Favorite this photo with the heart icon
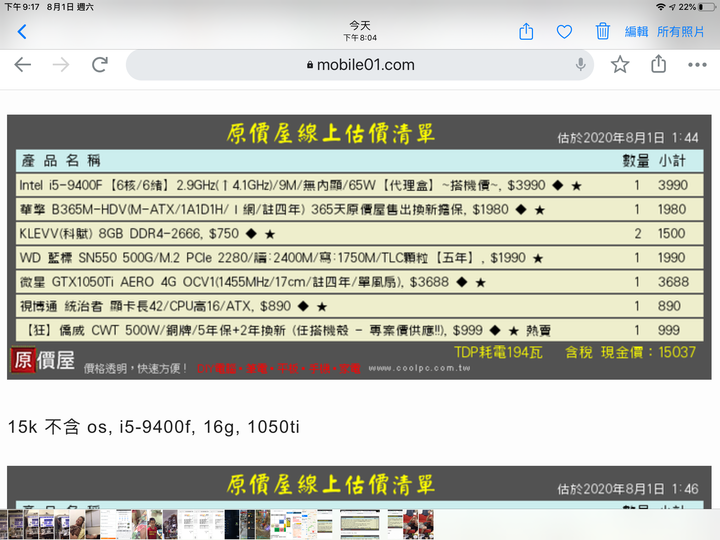 pyautogui.click(x=564, y=32)
